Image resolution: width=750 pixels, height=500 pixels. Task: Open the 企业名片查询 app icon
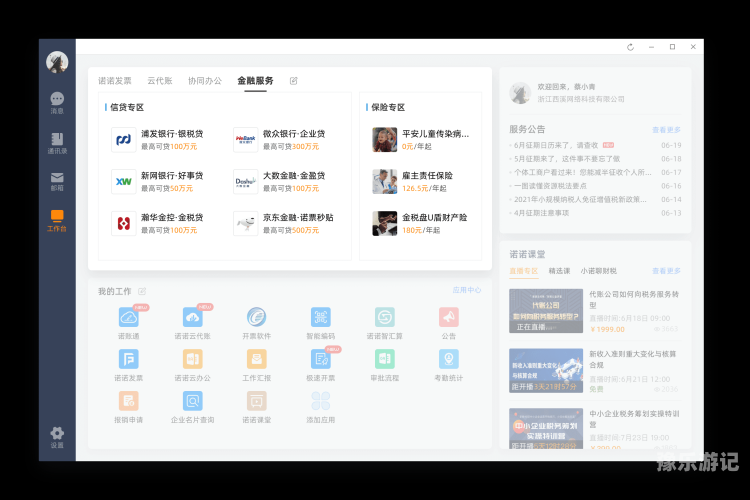(x=192, y=401)
